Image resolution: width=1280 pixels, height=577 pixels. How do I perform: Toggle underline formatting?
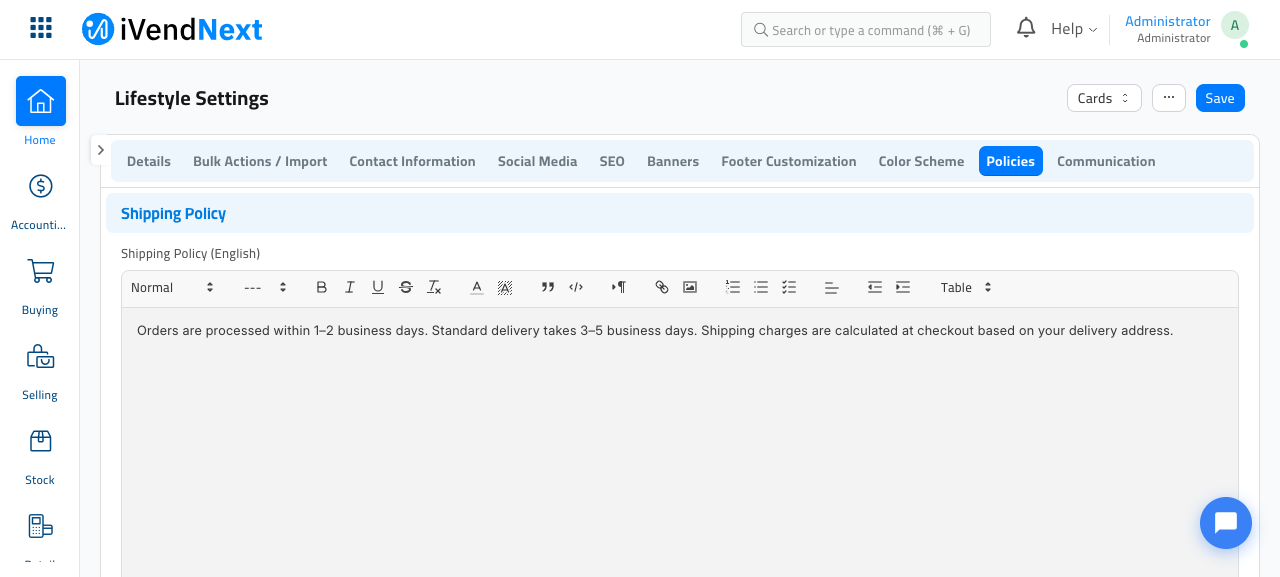coord(378,287)
